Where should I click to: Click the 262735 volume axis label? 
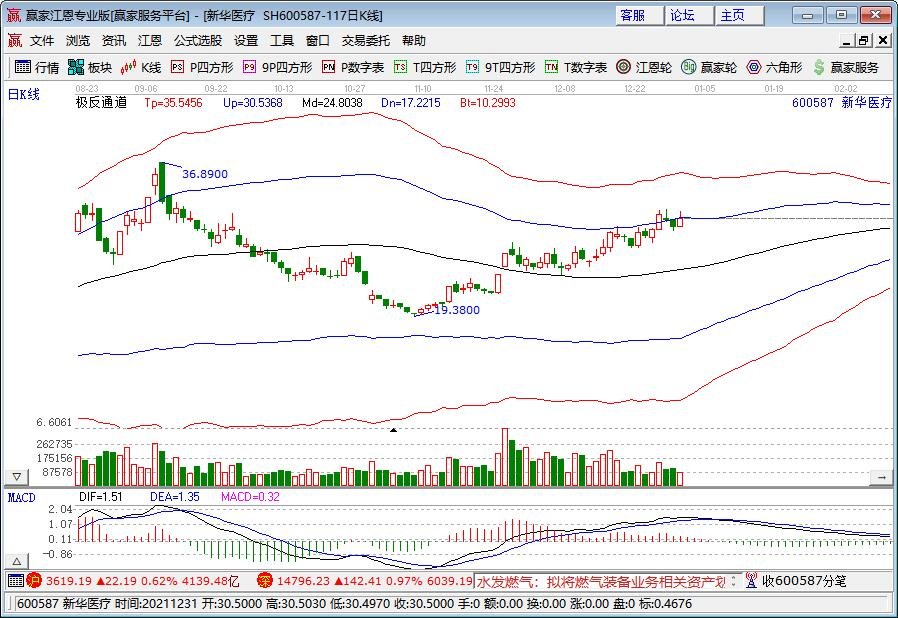click(54, 444)
